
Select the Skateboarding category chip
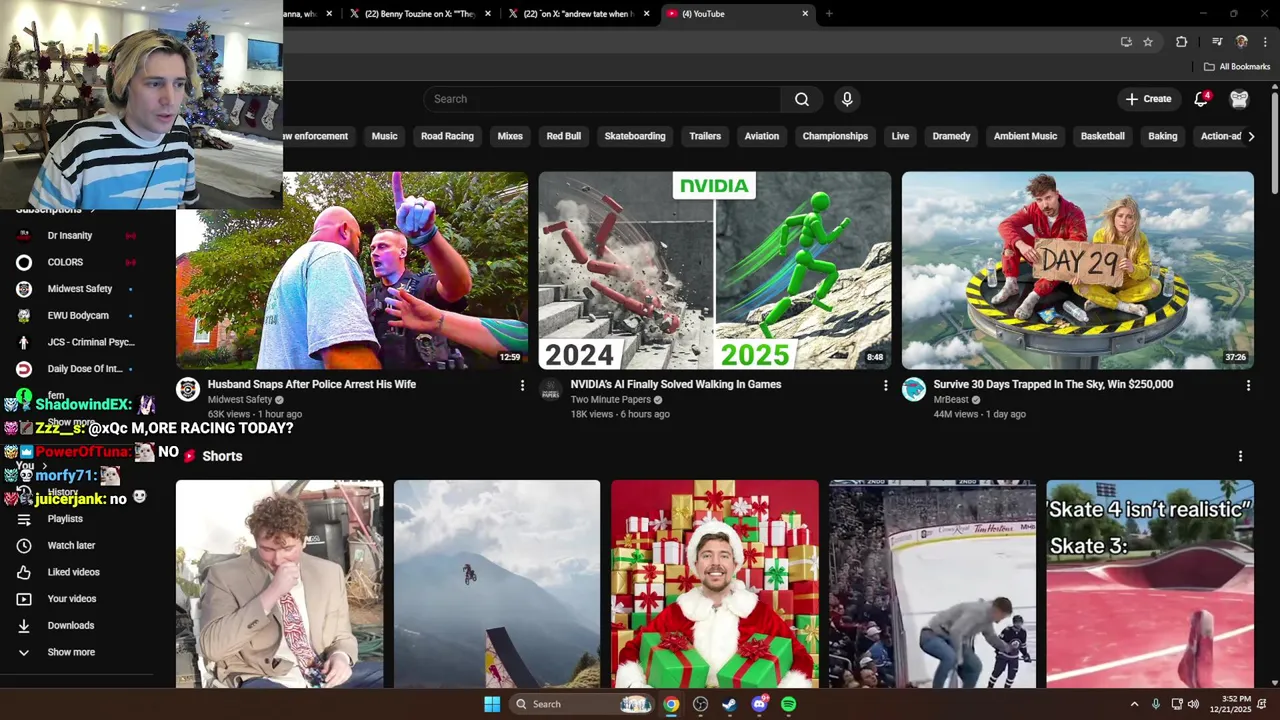[x=635, y=136]
